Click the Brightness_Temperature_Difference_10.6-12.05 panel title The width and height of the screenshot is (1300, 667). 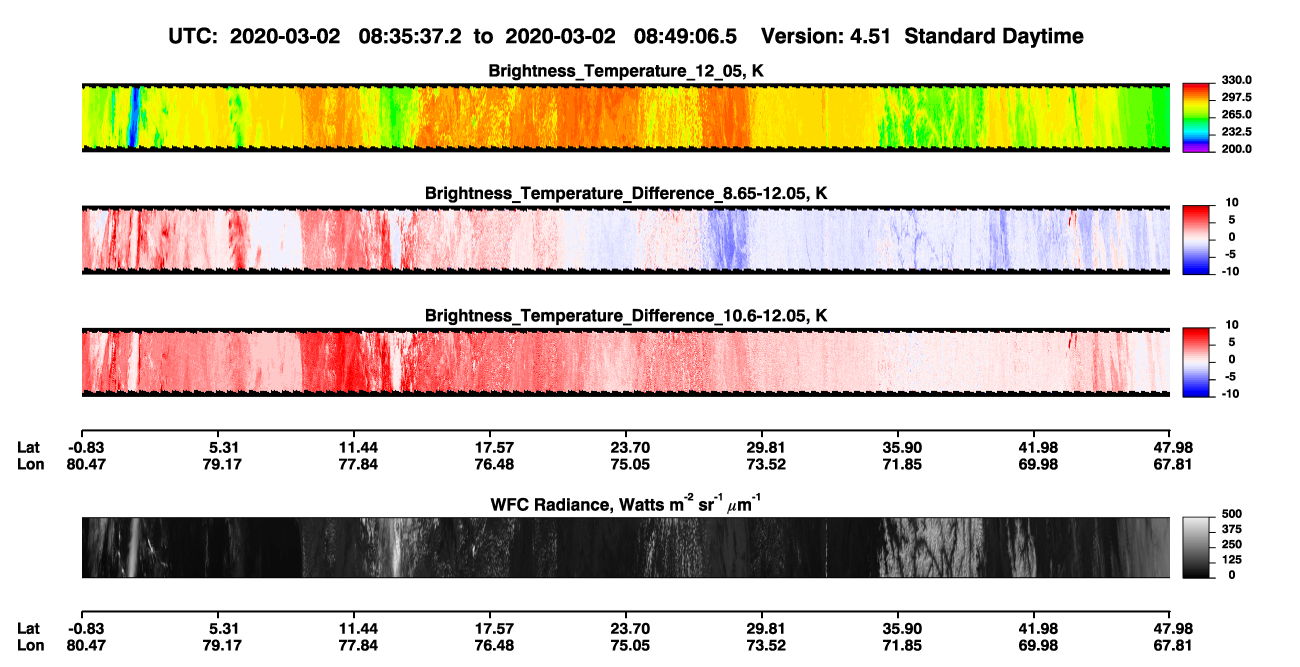tap(626, 316)
